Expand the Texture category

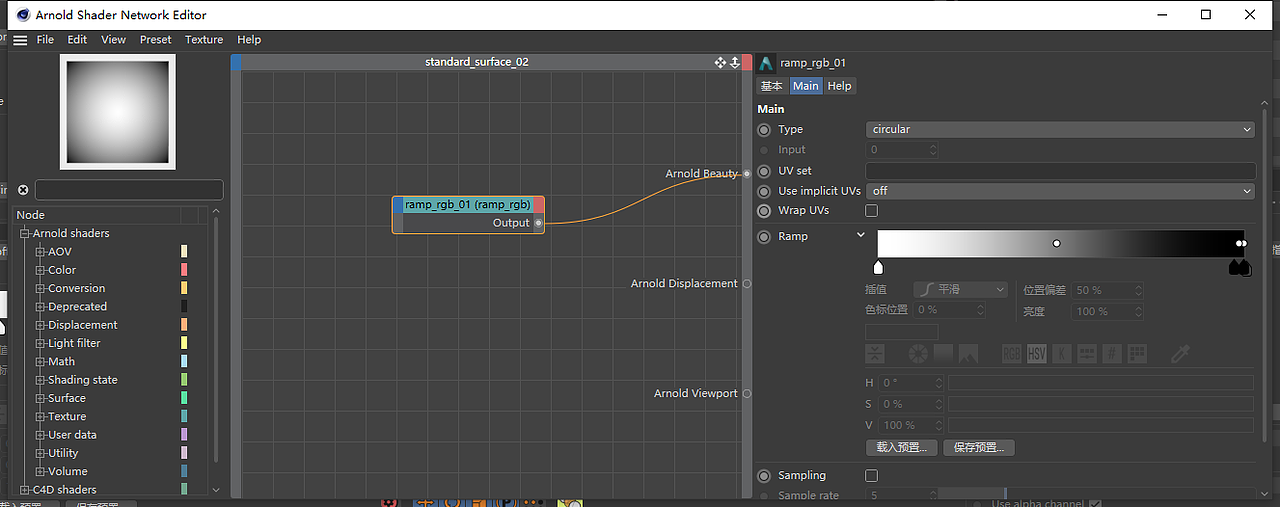[x=41, y=417]
